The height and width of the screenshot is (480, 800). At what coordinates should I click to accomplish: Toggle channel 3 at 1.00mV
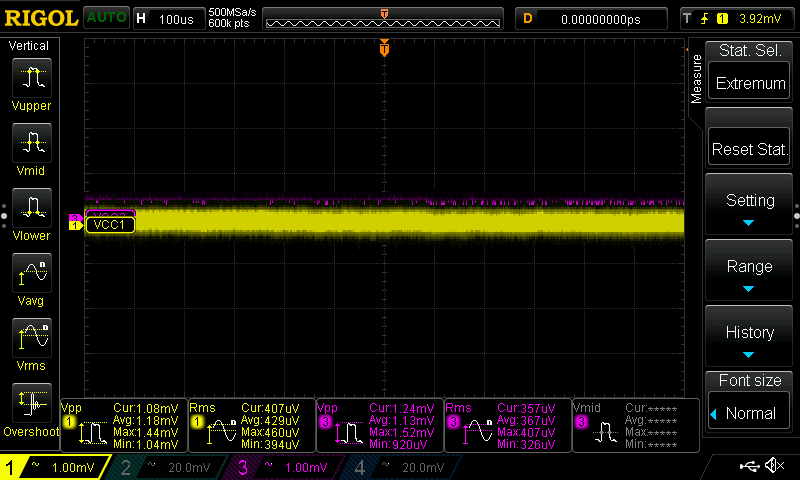283,467
